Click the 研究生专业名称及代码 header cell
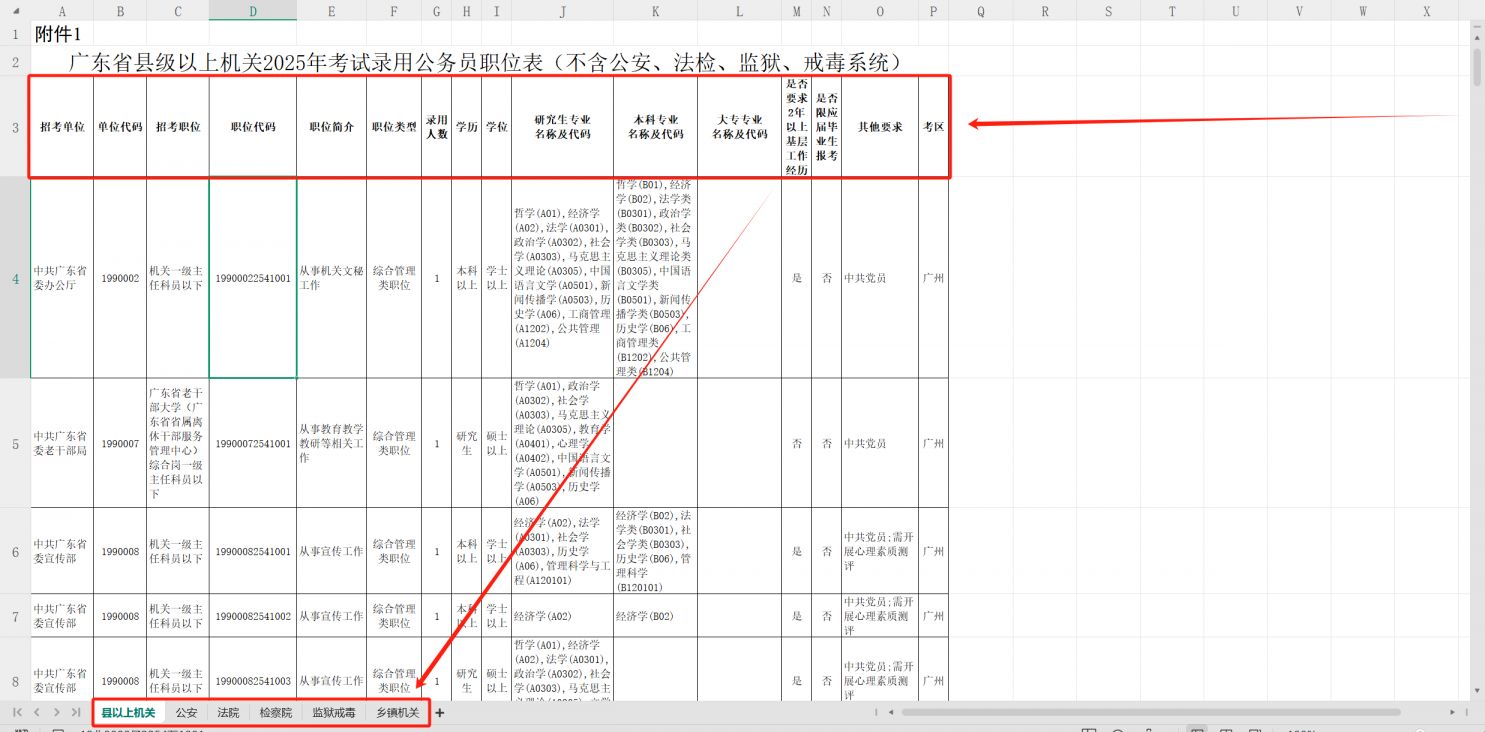Screen dimensions: 1485x732 point(562,128)
